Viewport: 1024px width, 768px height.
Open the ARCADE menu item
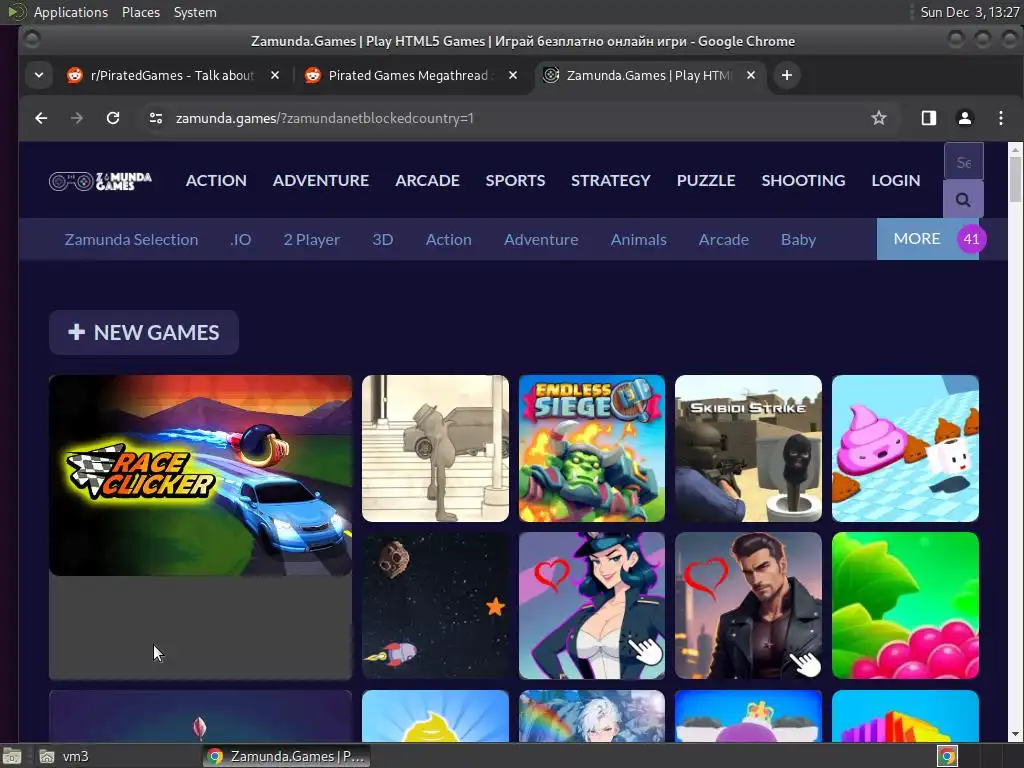tap(427, 180)
